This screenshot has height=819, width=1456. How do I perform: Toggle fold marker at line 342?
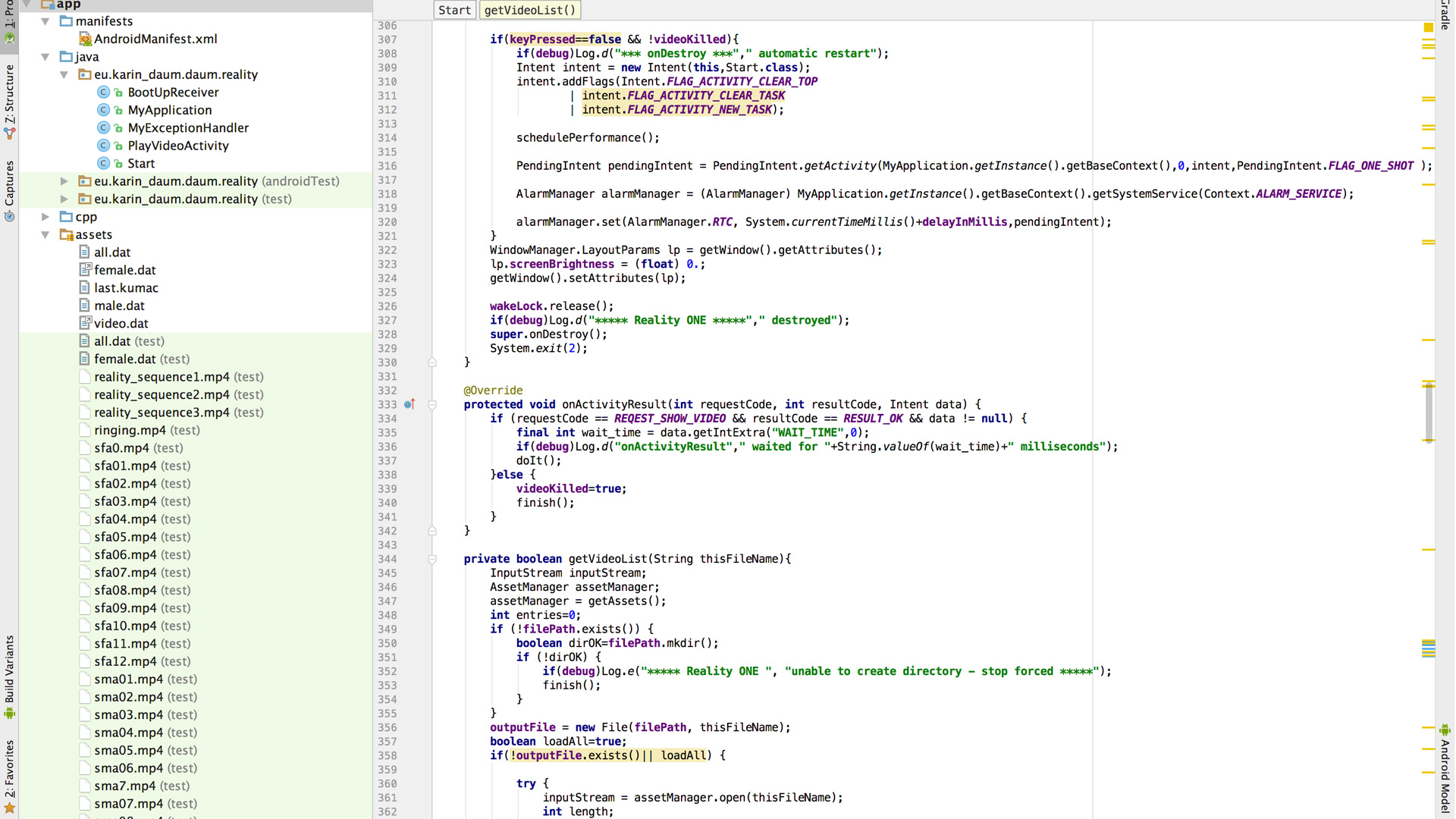[x=432, y=531]
